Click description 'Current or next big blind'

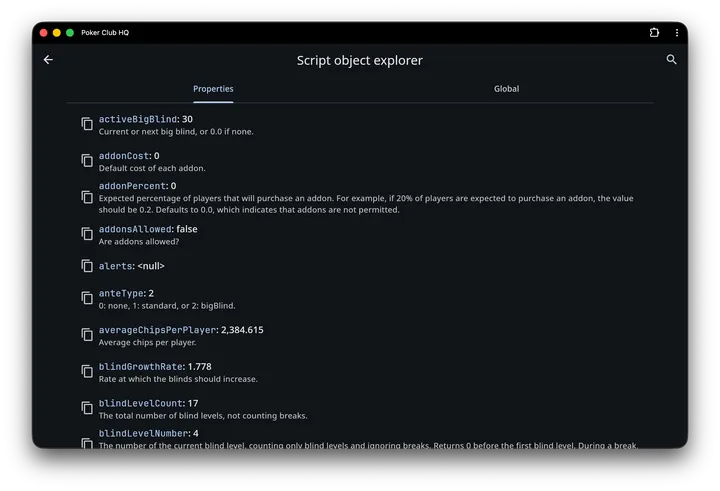tap(176, 132)
